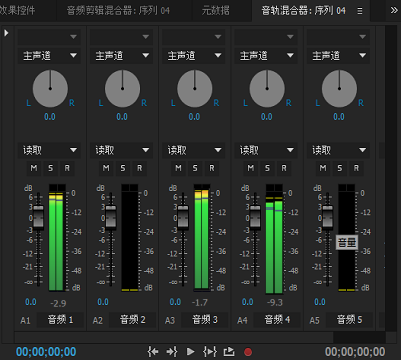Open A3 读取 automation mode dropdown
Screen dimensions: 401x360
[194, 150]
